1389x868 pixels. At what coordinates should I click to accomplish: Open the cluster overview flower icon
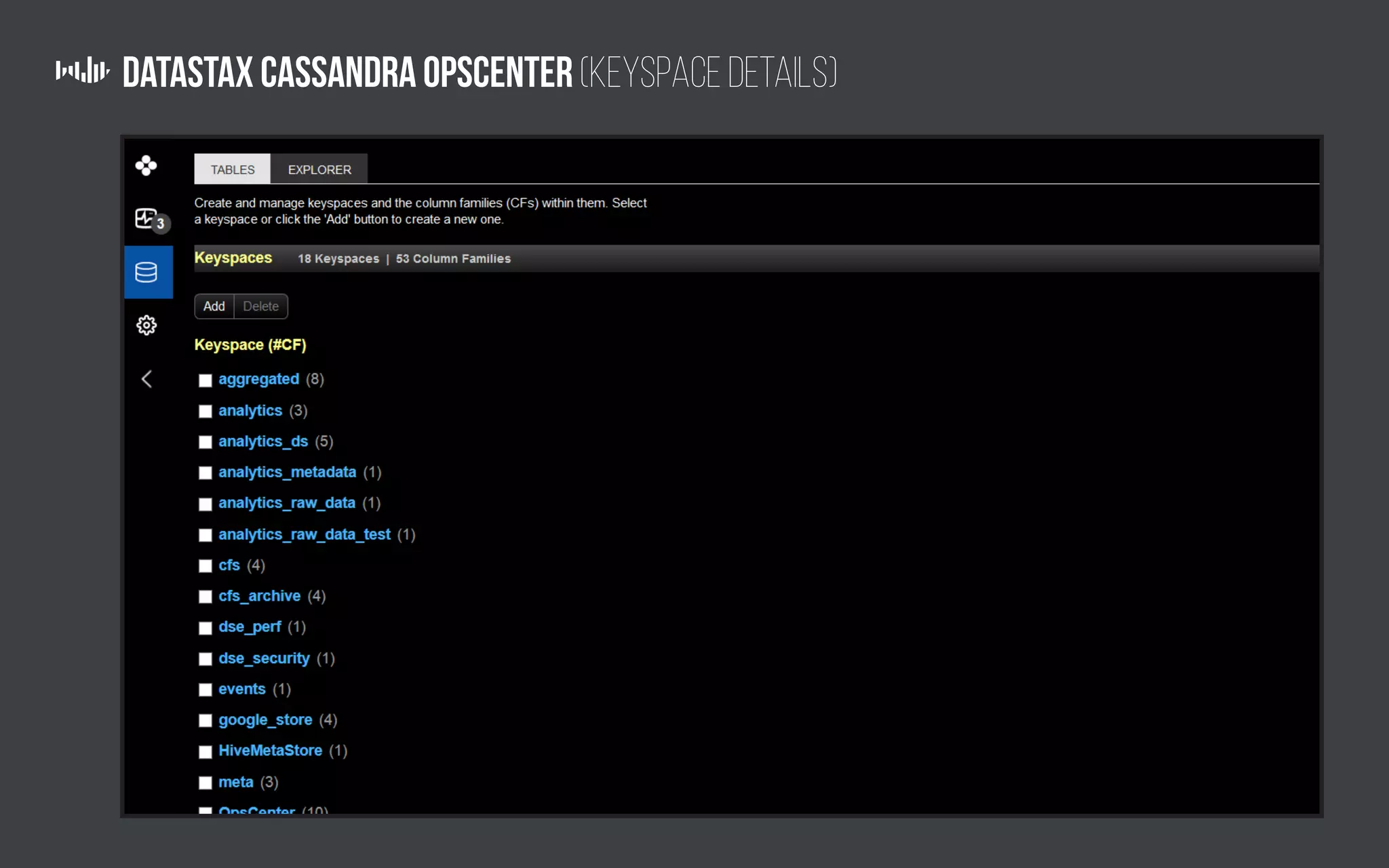(146, 165)
